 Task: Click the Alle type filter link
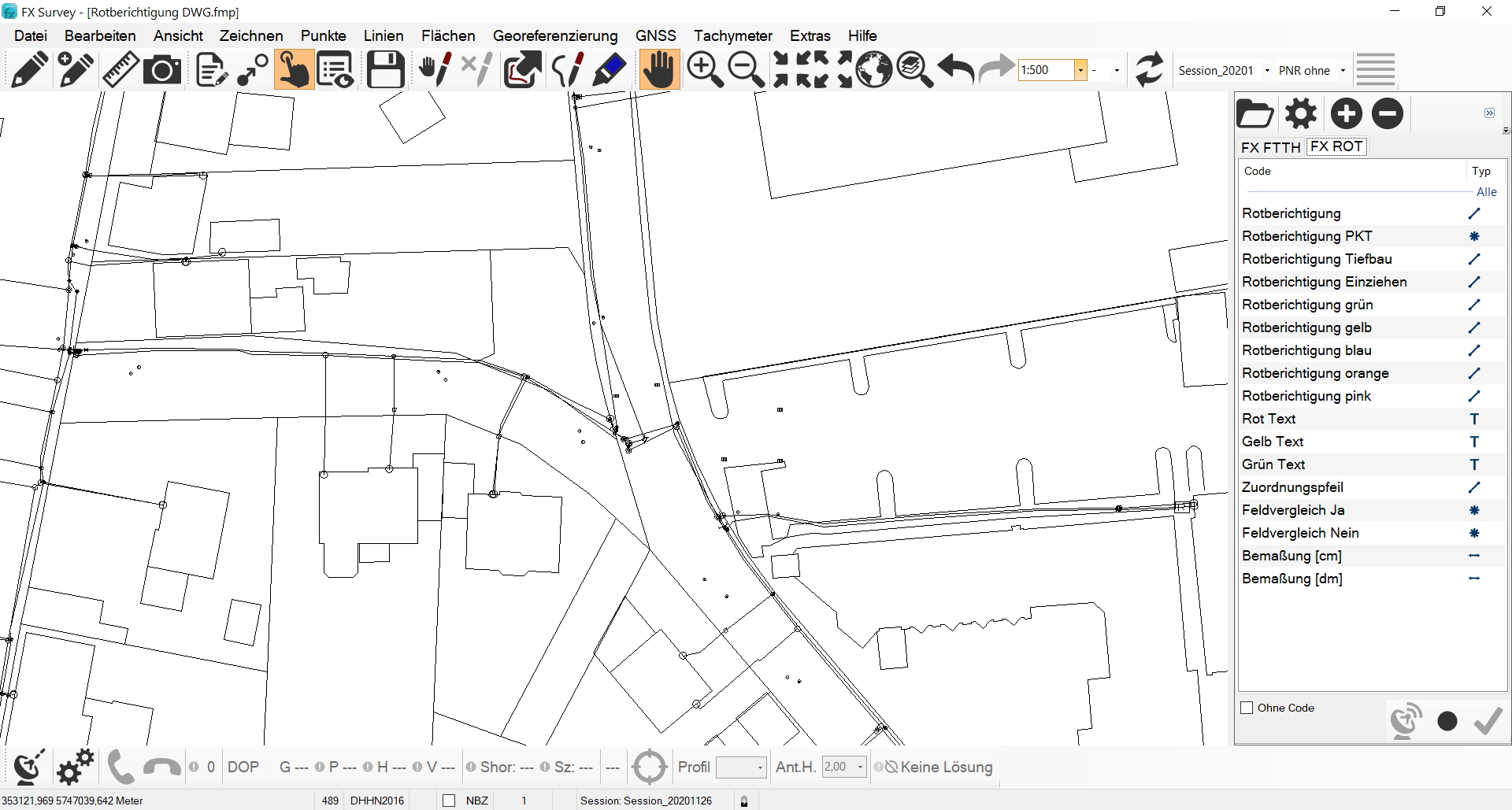pyautogui.click(x=1486, y=192)
